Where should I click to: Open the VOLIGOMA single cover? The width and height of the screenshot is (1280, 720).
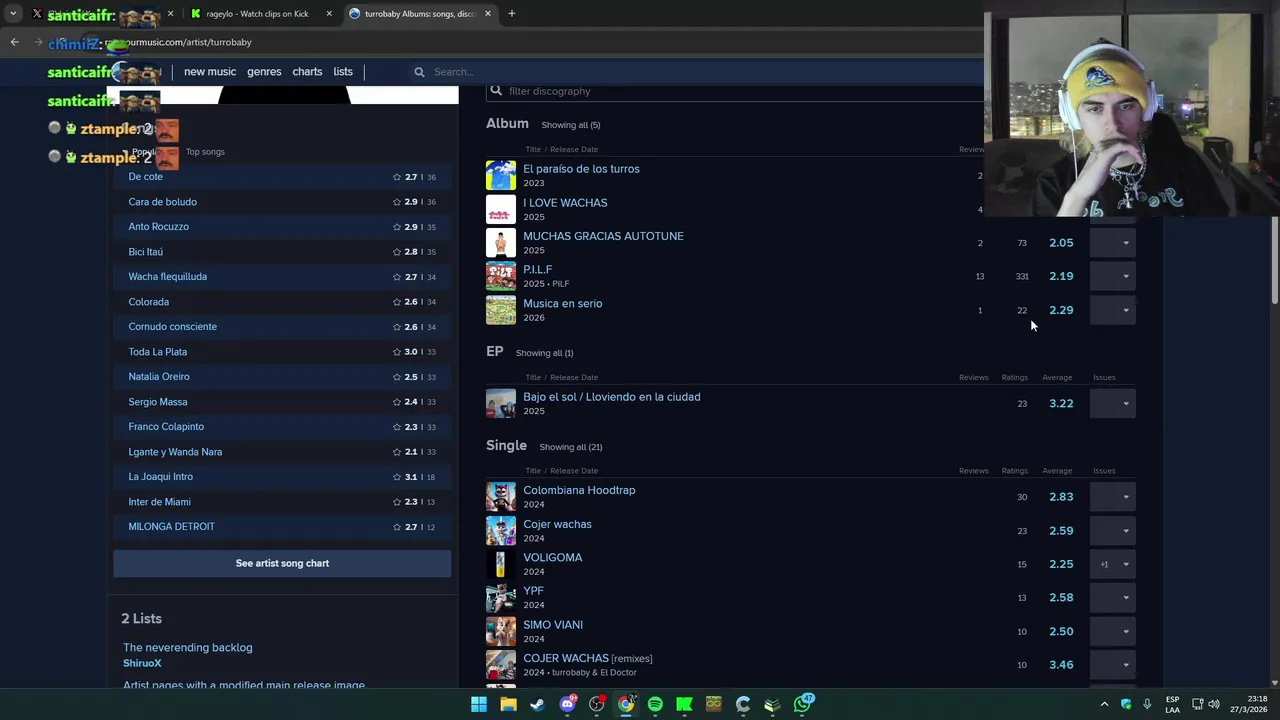tap(501, 564)
